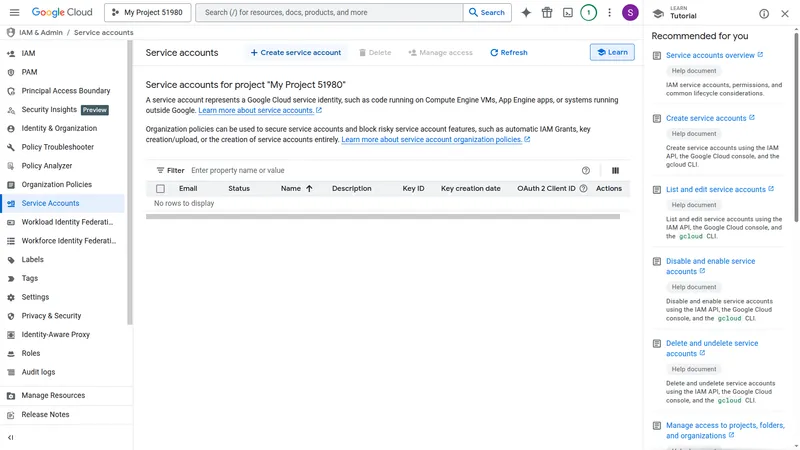The width and height of the screenshot is (800, 450).
Task: Open Manage access to projects link
Action: pyautogui.click(x=725, y=431)
